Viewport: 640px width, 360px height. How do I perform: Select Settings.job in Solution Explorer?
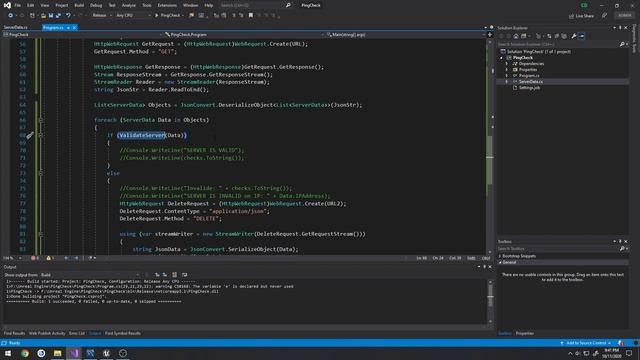tap(529, 88)
